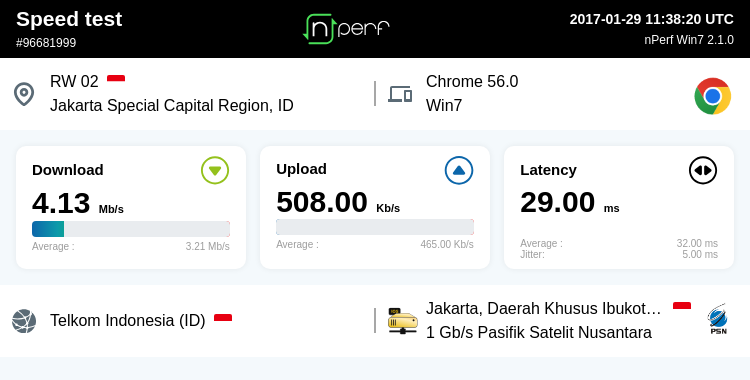
Task: Click the nPerf logo in header
Action: [x=347, y=29]
